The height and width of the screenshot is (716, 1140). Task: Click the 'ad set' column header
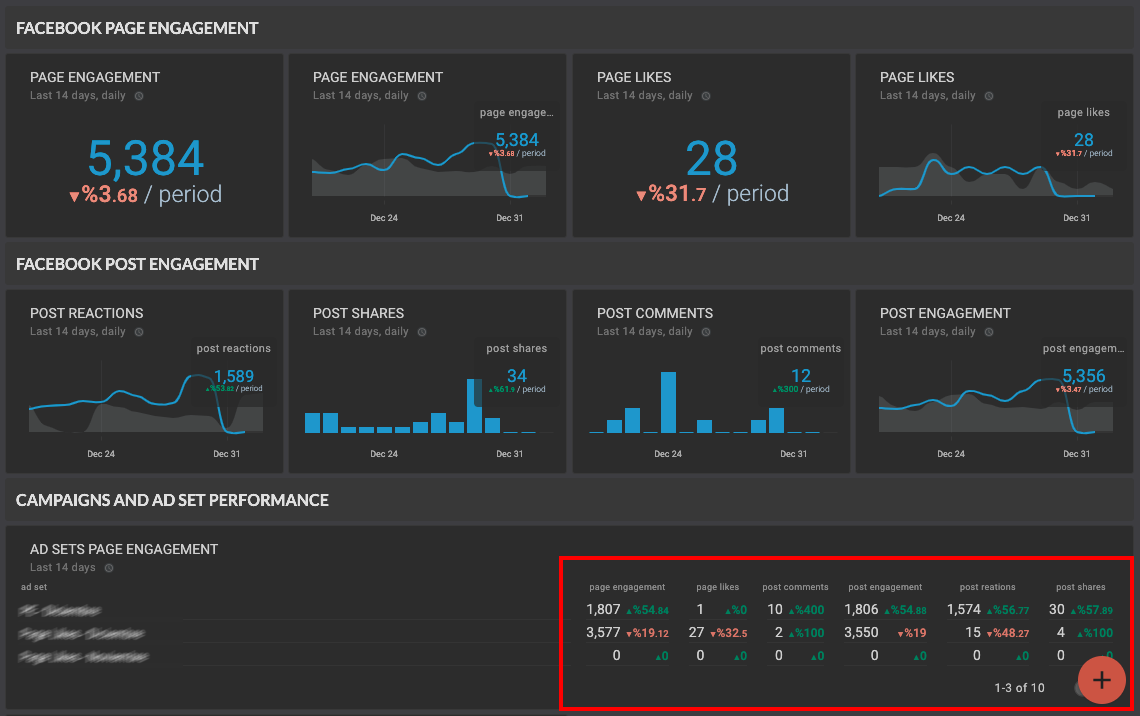point(34,587)
